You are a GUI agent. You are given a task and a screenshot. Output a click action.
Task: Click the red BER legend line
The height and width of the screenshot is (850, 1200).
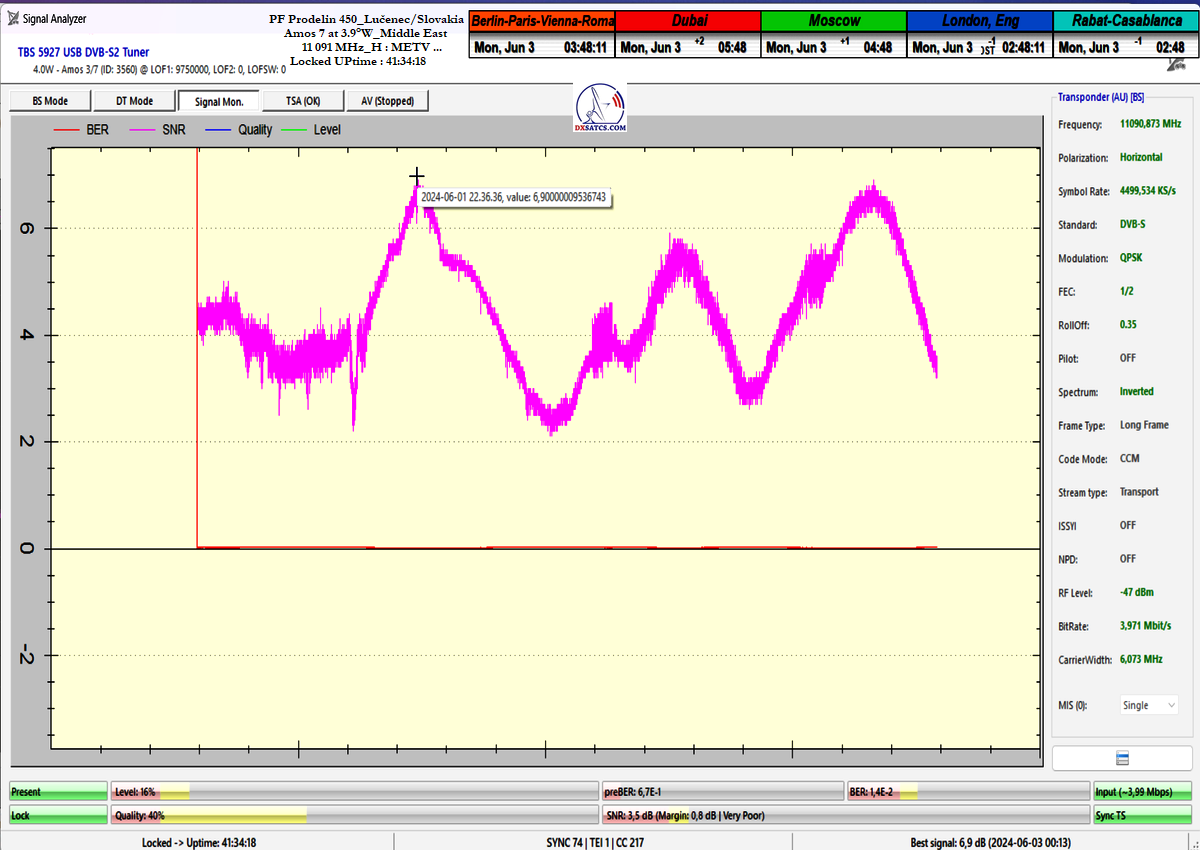click(x=67, y=130)
